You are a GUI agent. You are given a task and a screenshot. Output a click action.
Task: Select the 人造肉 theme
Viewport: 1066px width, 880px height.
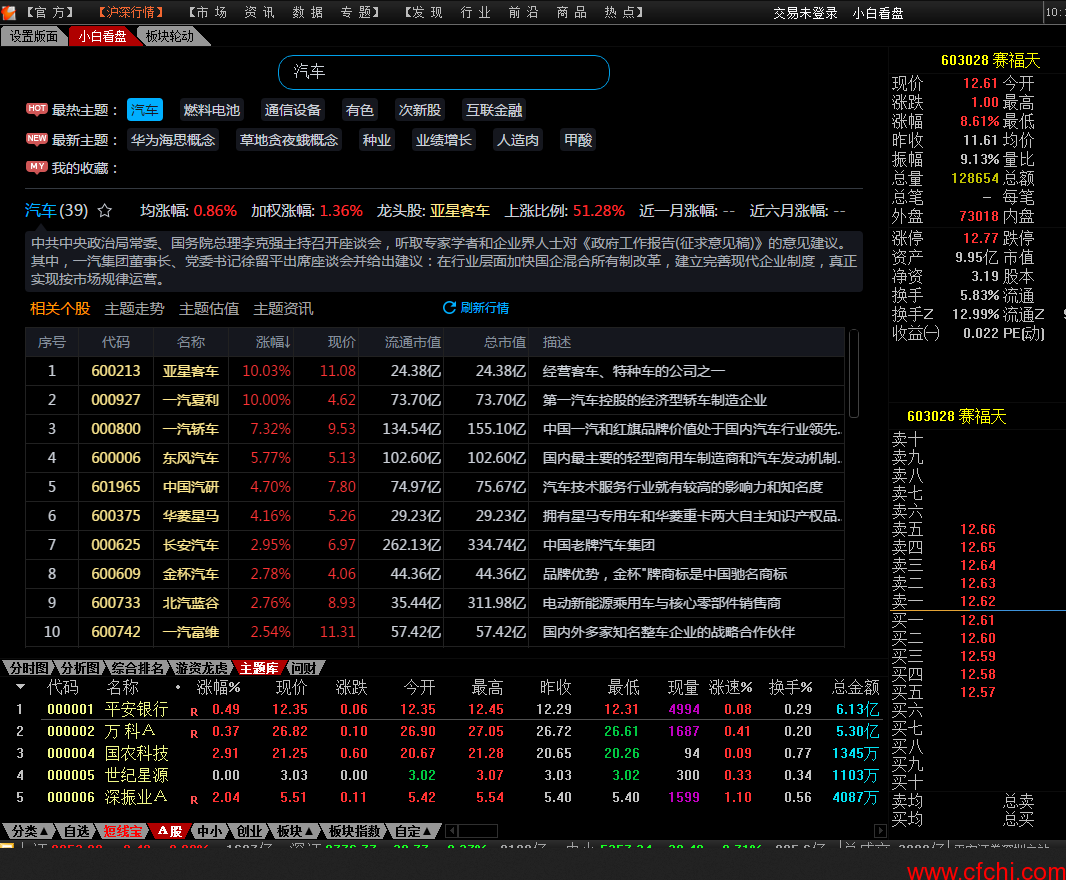coord(517,139)
